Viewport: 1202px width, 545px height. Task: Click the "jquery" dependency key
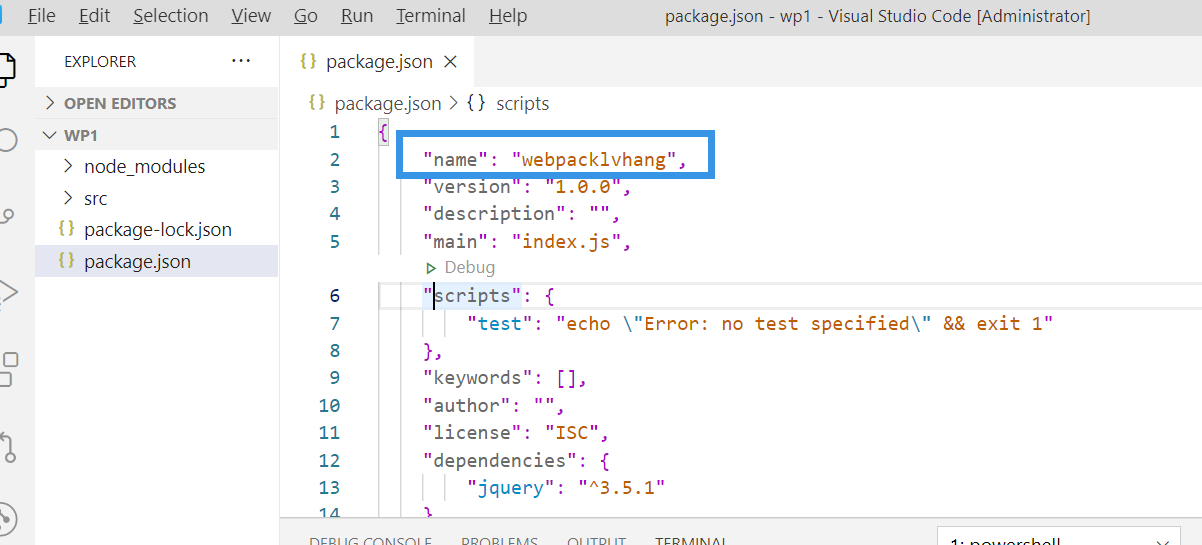tap(512, 489)
